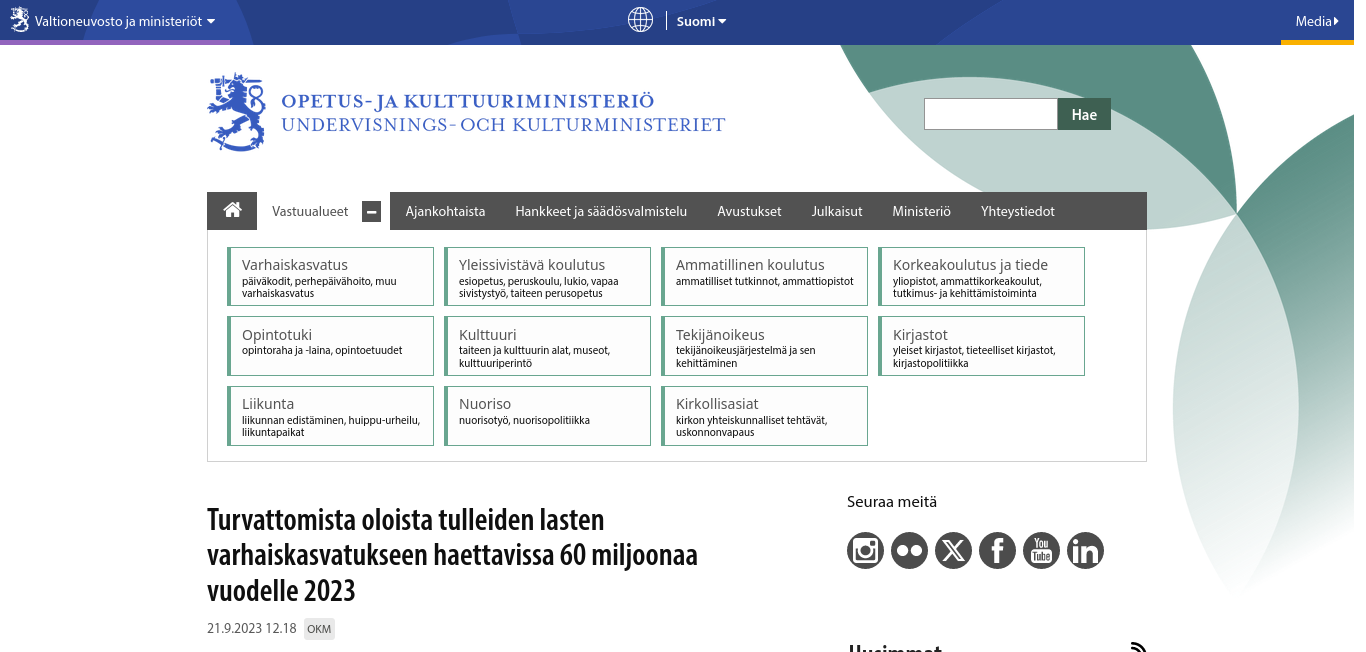Select Hankkeet ja säädösvalmistelu menu

point(601,211)
